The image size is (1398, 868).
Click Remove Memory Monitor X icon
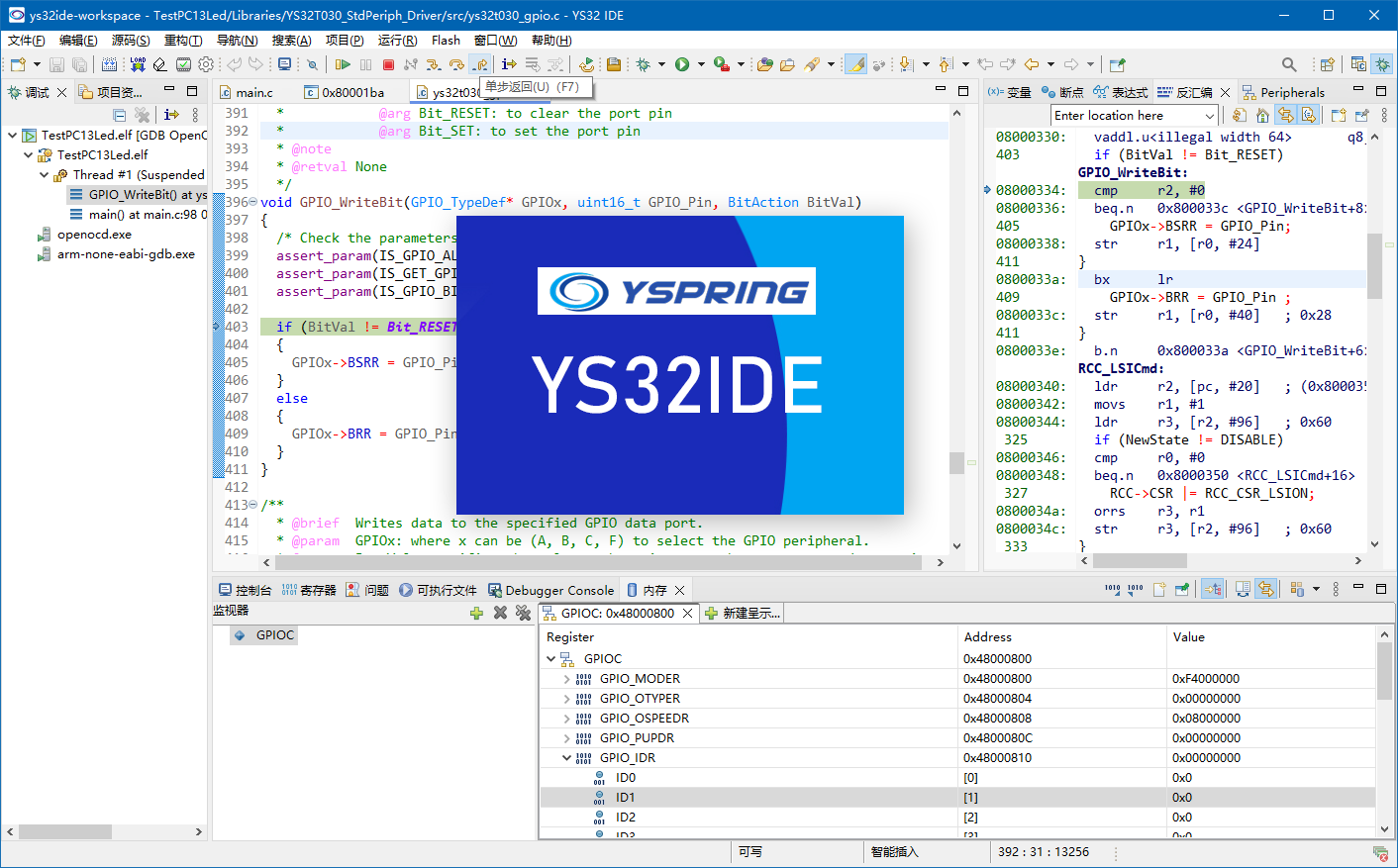[x=500, y=613]
